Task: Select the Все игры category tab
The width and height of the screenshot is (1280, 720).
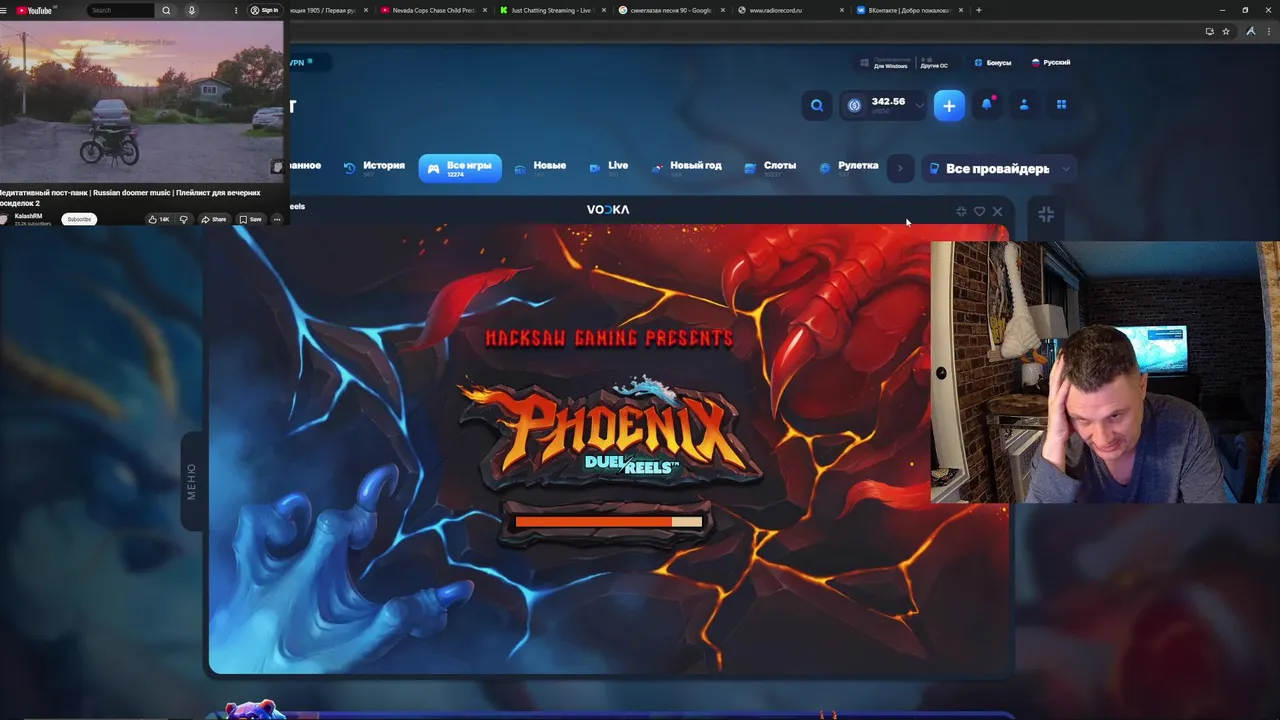Action: click(460, 168)
